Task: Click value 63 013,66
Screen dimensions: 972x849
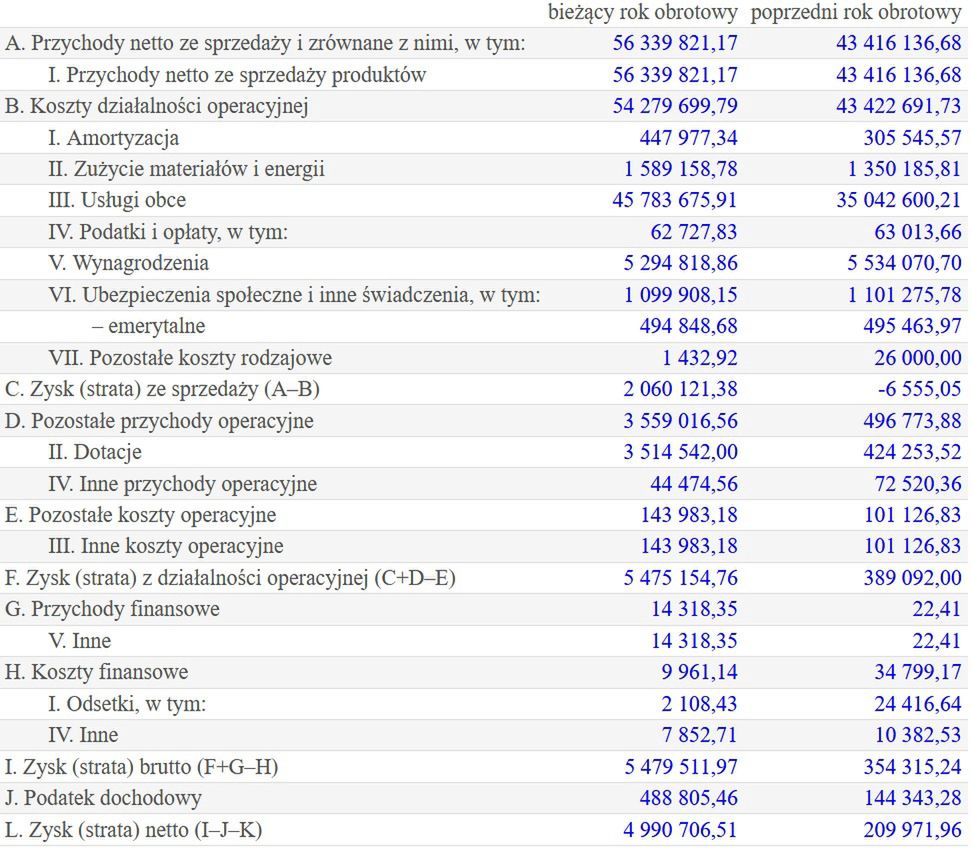Action: (918, 232)
